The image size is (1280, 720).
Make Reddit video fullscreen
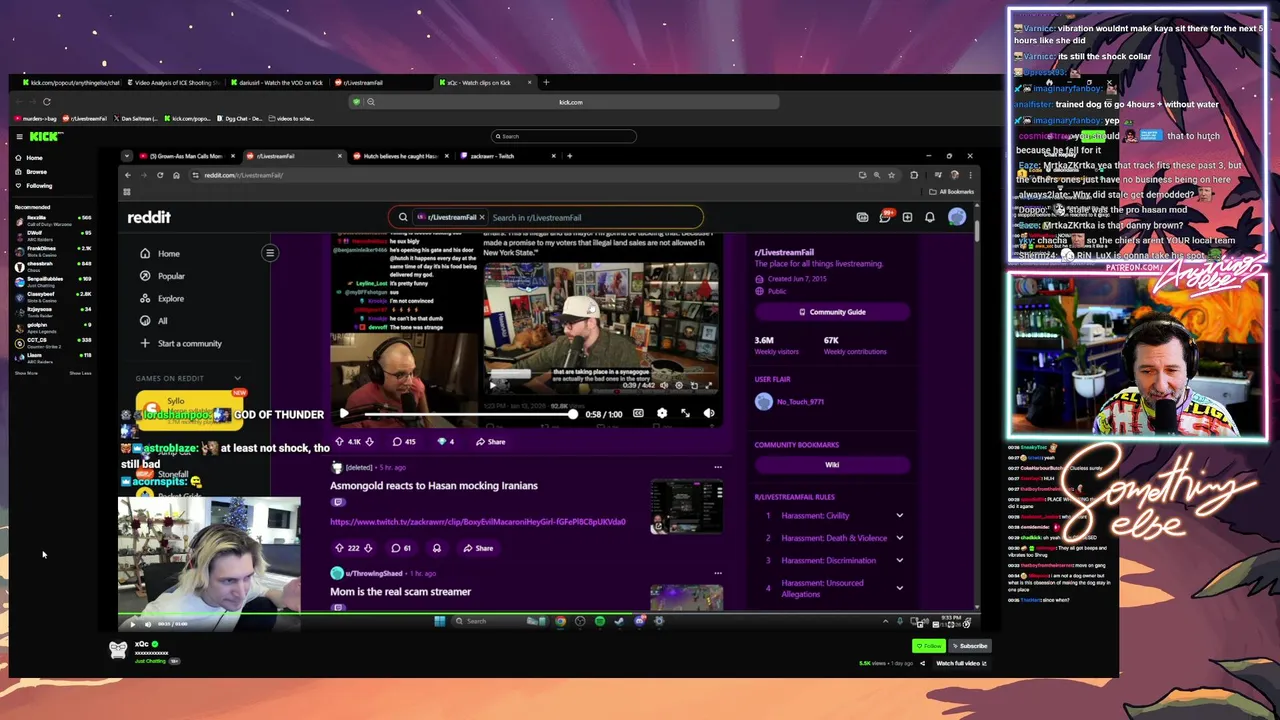coord(685,413)
